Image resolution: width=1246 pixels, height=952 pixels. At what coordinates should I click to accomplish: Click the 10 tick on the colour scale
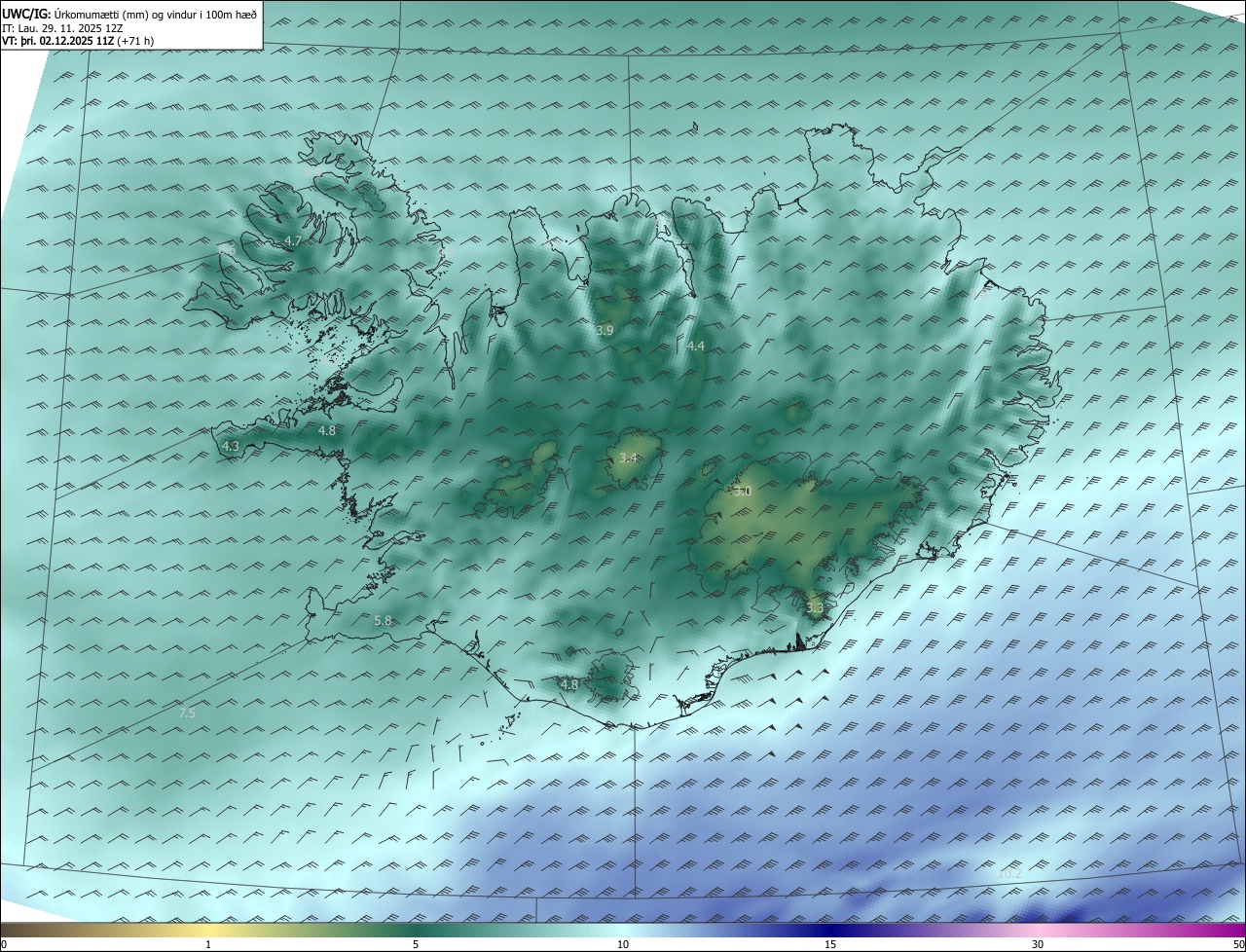623,944
